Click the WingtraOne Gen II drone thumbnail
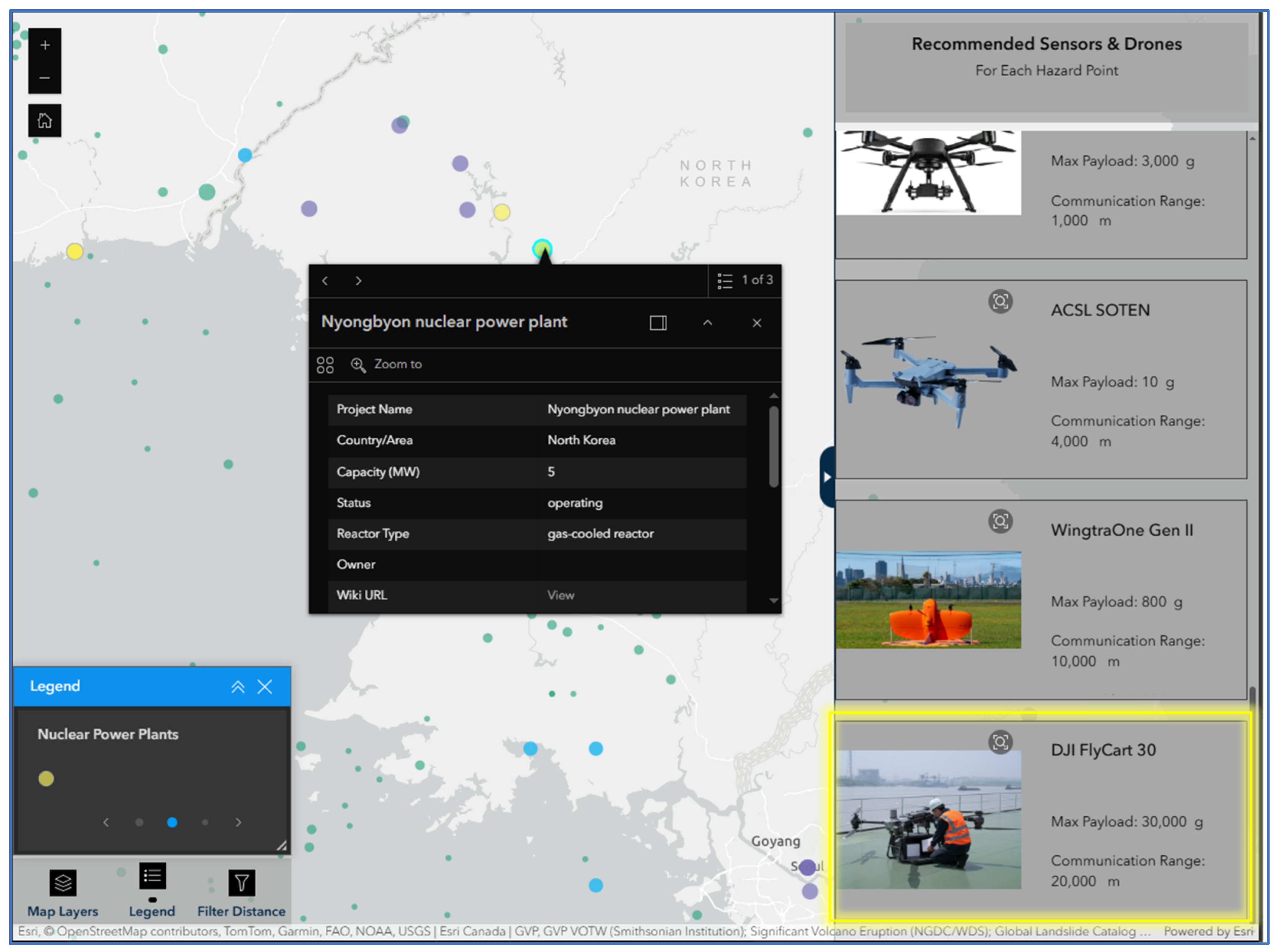This screenshot has width=1278, height=952. [928, 600]
